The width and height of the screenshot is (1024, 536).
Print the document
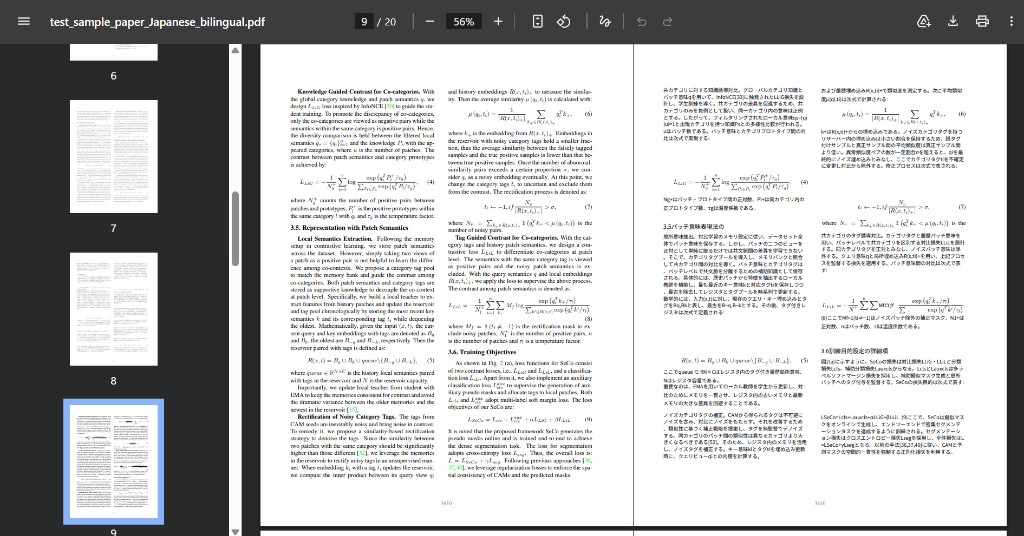point(982,22)
